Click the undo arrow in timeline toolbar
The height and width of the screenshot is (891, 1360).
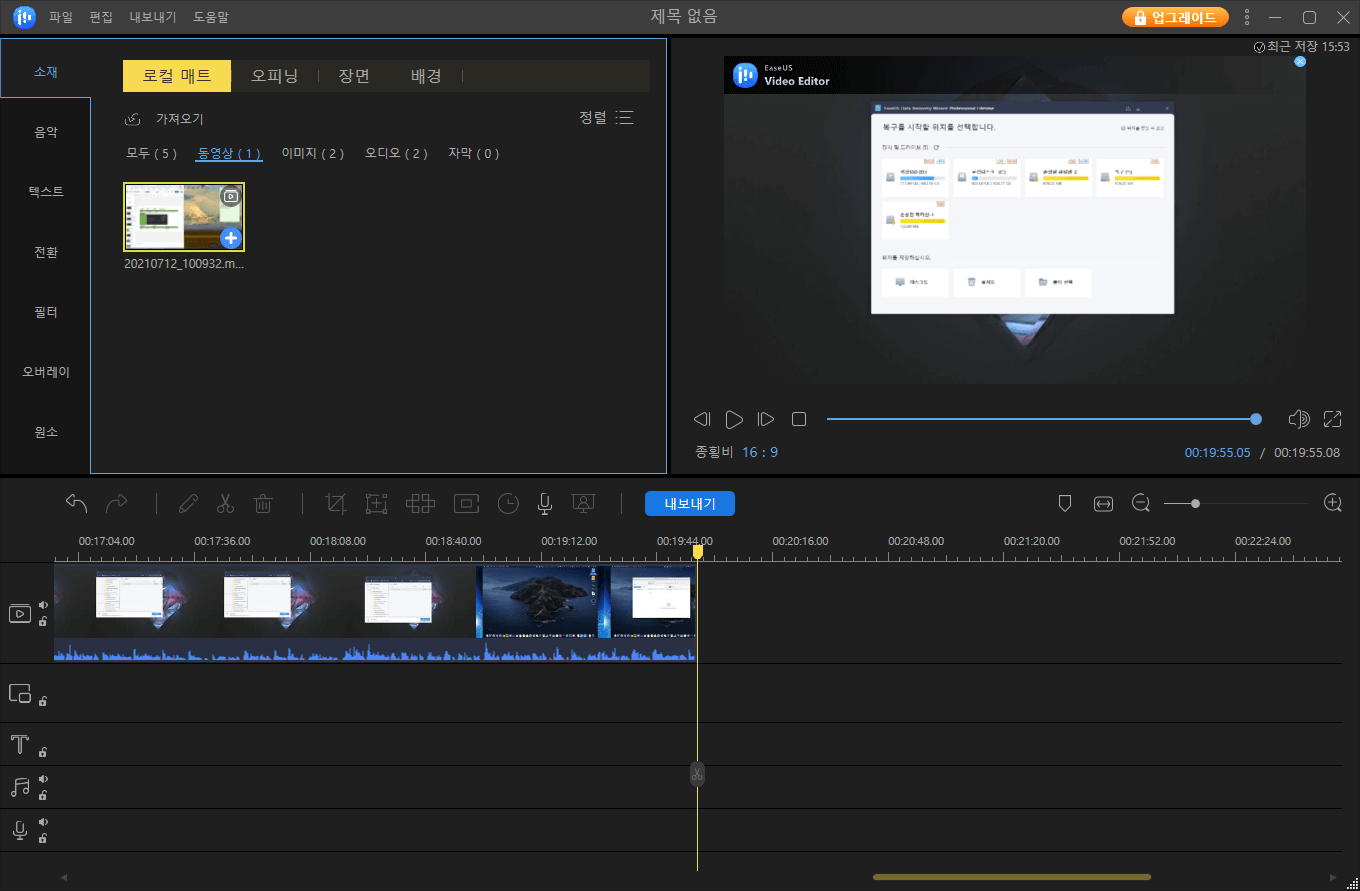tap(77, 503)
